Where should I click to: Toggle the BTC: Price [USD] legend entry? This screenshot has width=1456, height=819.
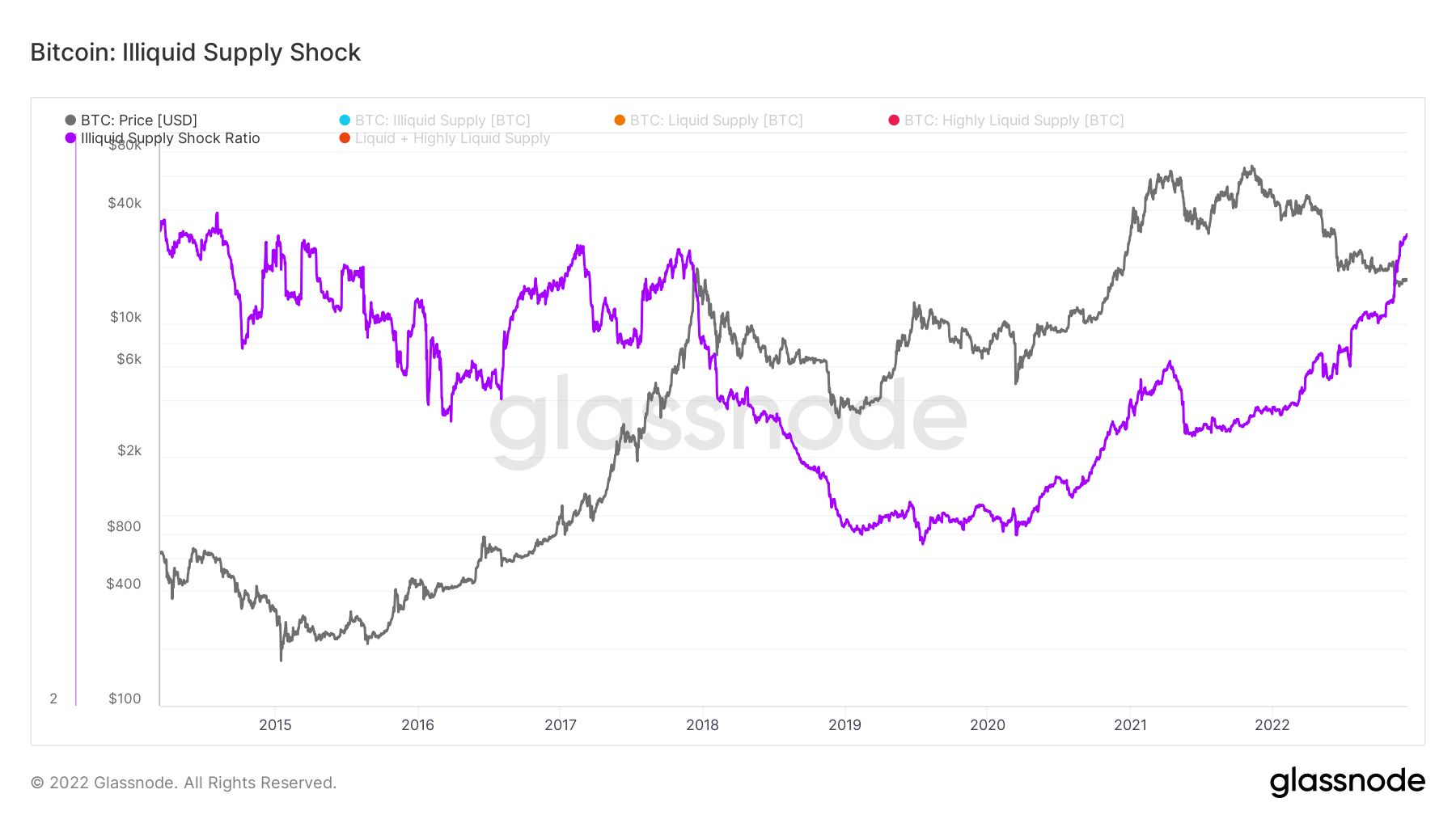131,120
